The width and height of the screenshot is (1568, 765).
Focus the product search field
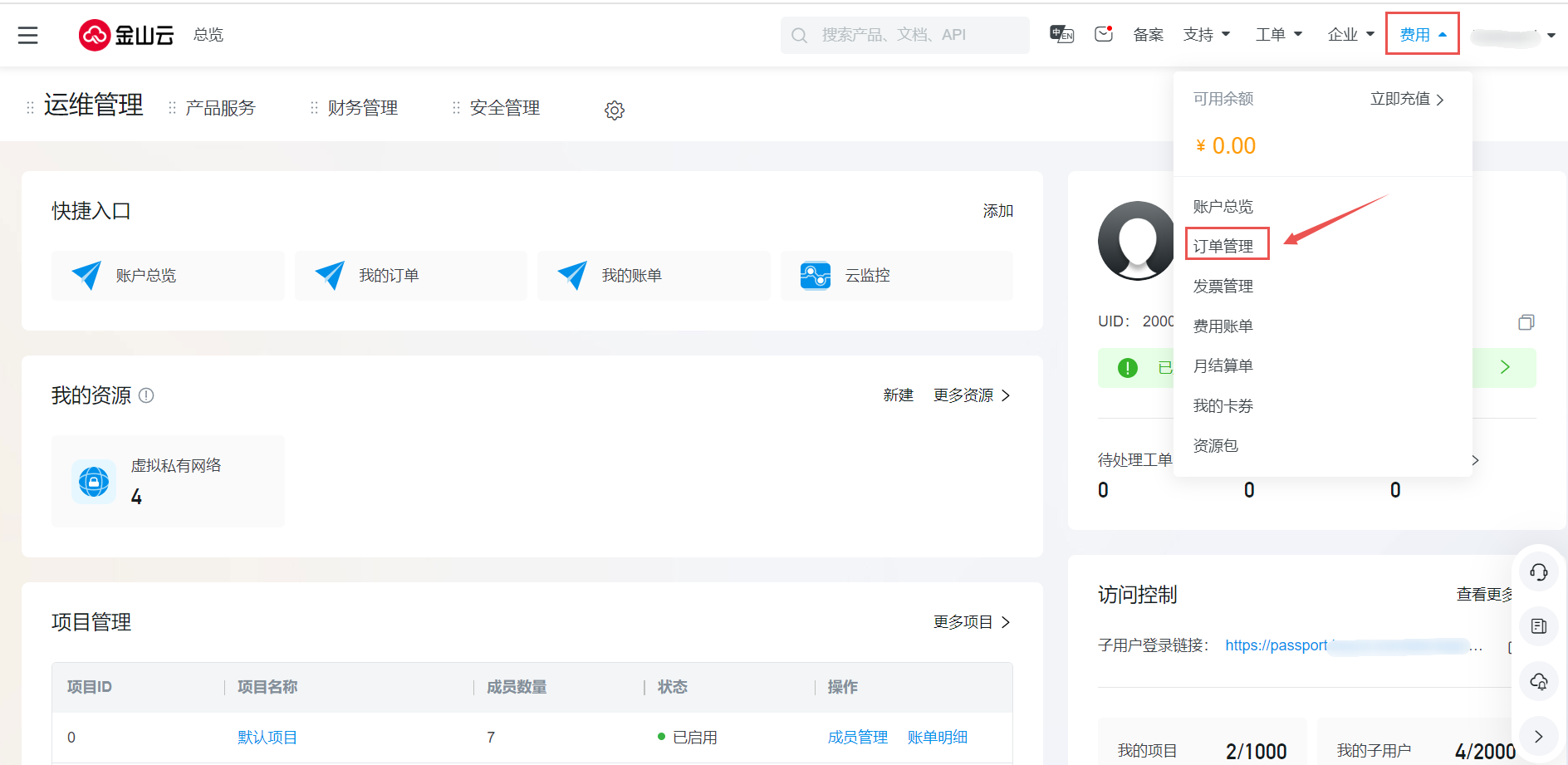(x=905, y=35)
